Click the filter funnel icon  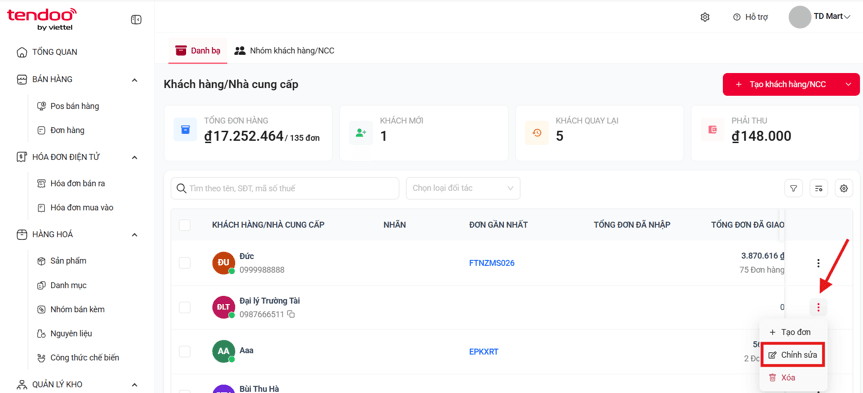(793, 188)
